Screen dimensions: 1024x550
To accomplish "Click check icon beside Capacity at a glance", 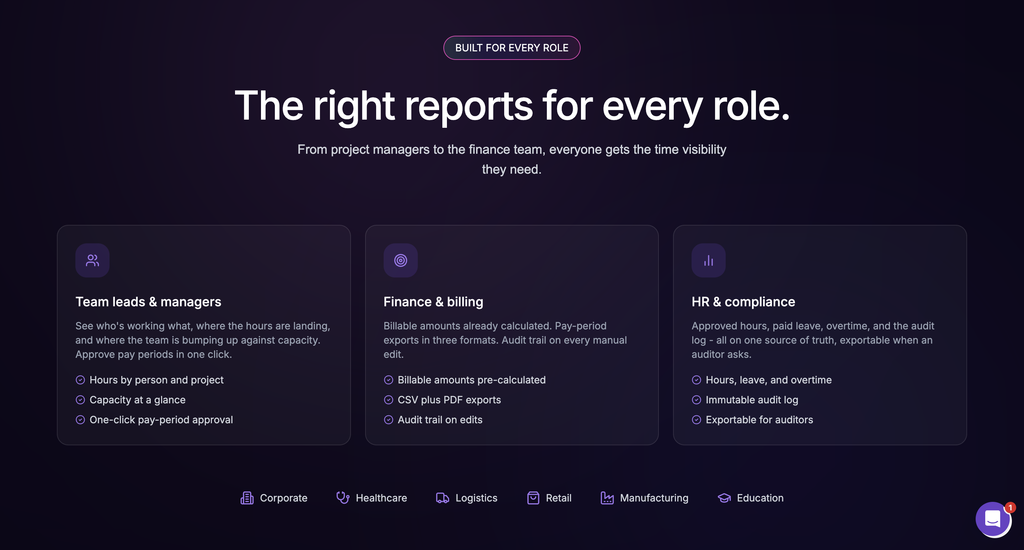I will [x=80, y=400].
